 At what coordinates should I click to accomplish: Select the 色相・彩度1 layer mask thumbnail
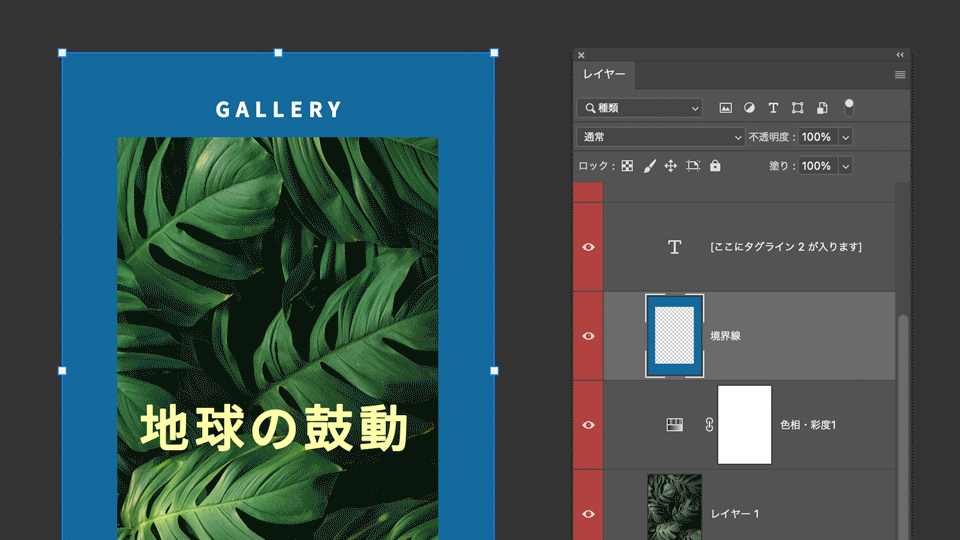pos(744,424)
